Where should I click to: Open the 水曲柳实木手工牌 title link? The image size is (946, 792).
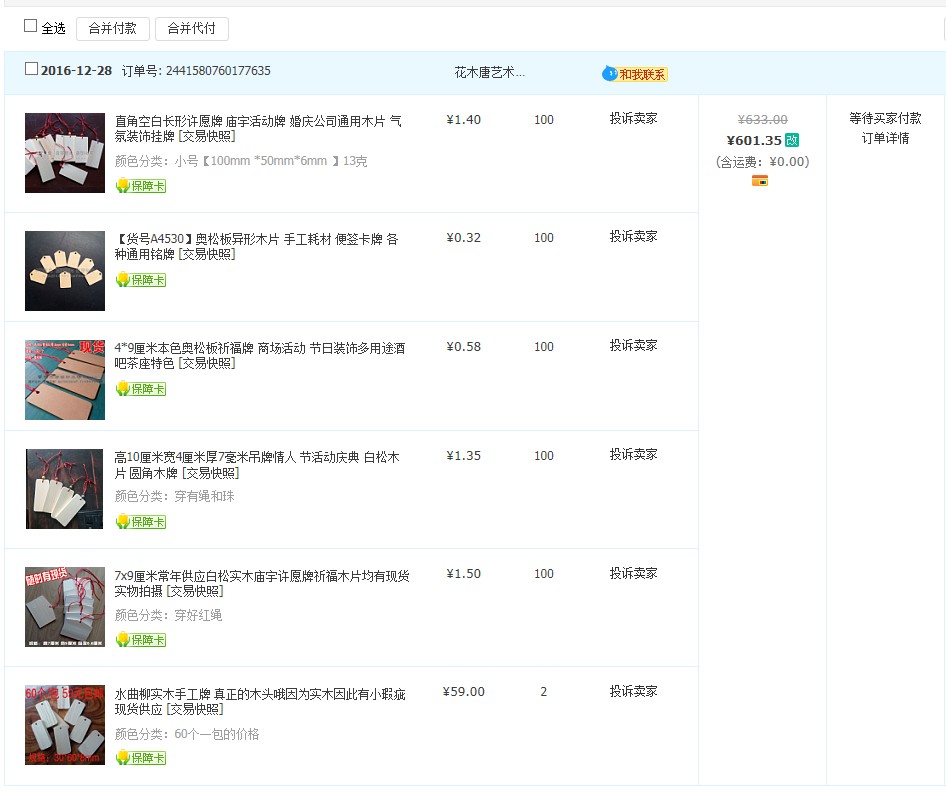point(260,702)
